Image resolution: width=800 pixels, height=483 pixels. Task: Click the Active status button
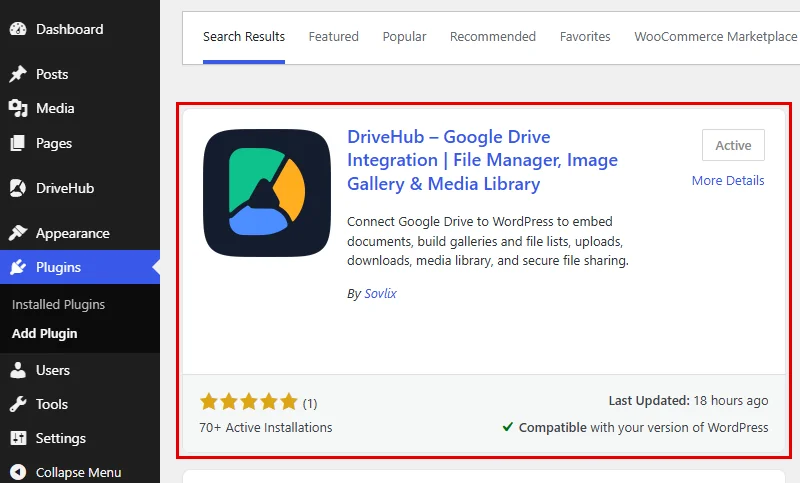pos(733,145)
